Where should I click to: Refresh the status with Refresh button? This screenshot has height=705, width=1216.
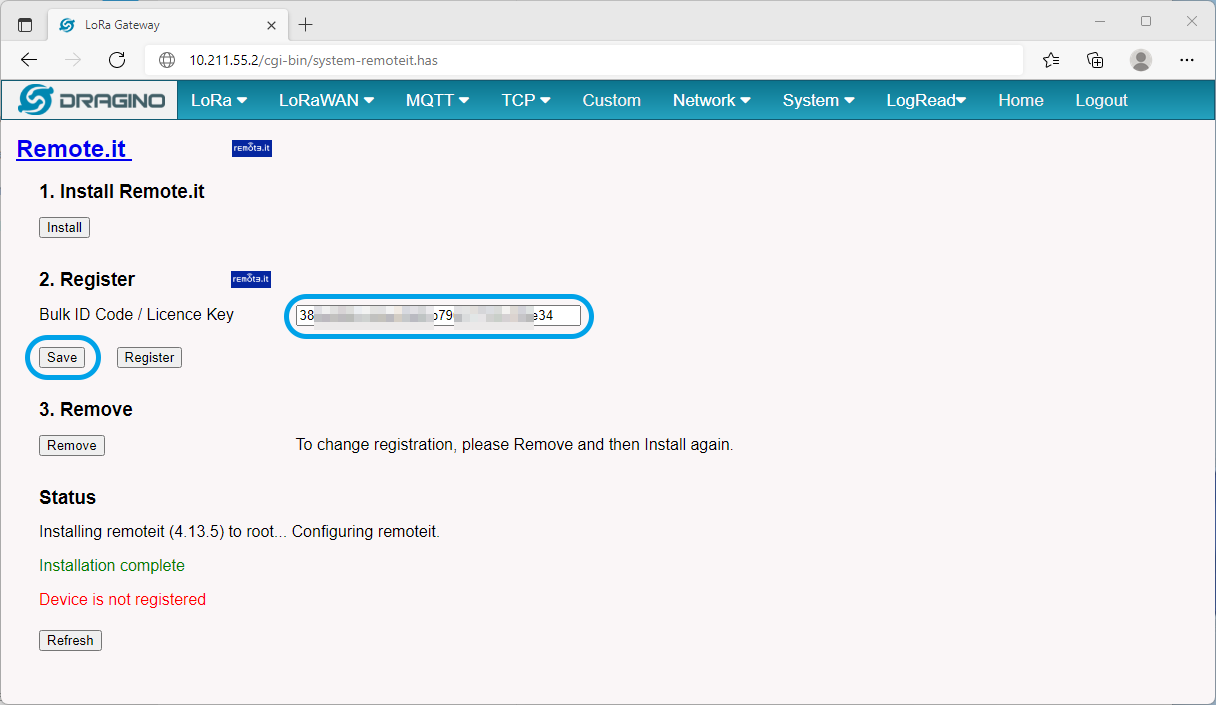coord(70,641)
